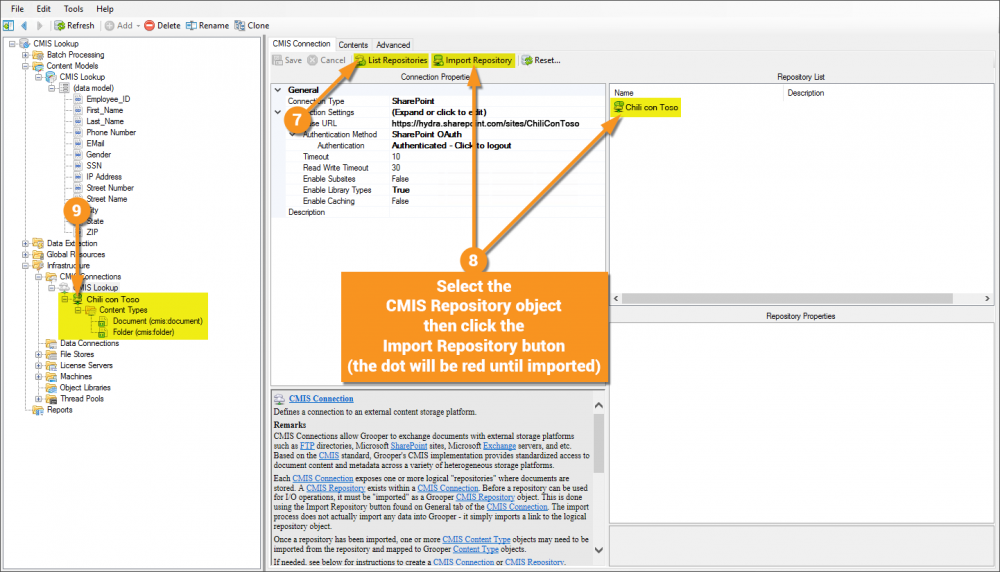
Task: Expand the License Servers tree node
Action: pos(38,365)
